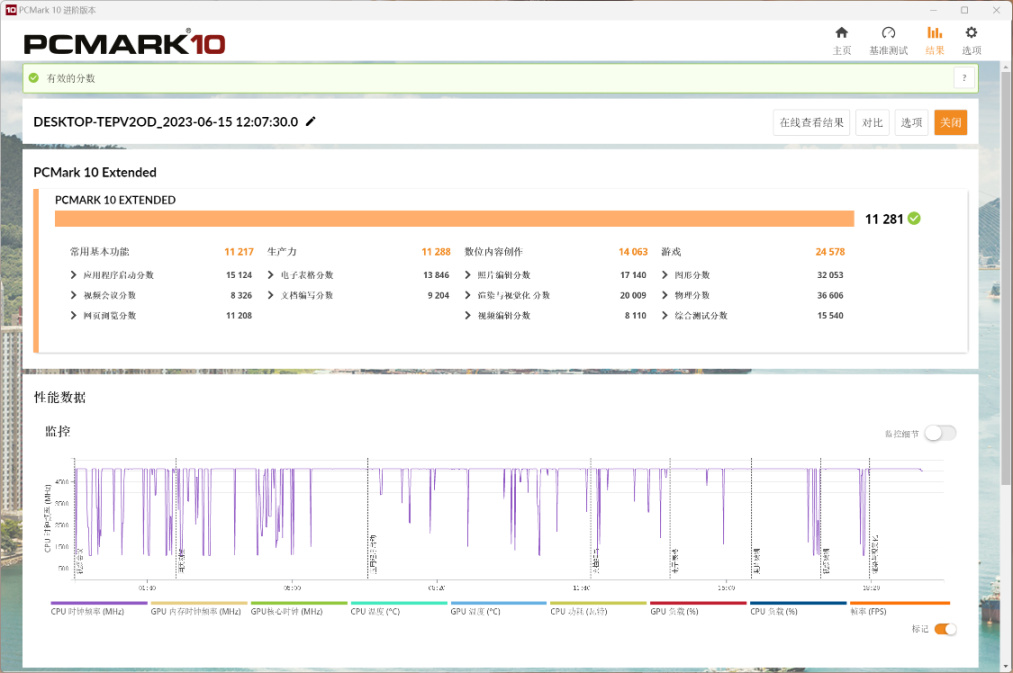Expand the 视频编辑分数 row
Image resolution: width=1013 pixels, height=673 pixels.
467,316
